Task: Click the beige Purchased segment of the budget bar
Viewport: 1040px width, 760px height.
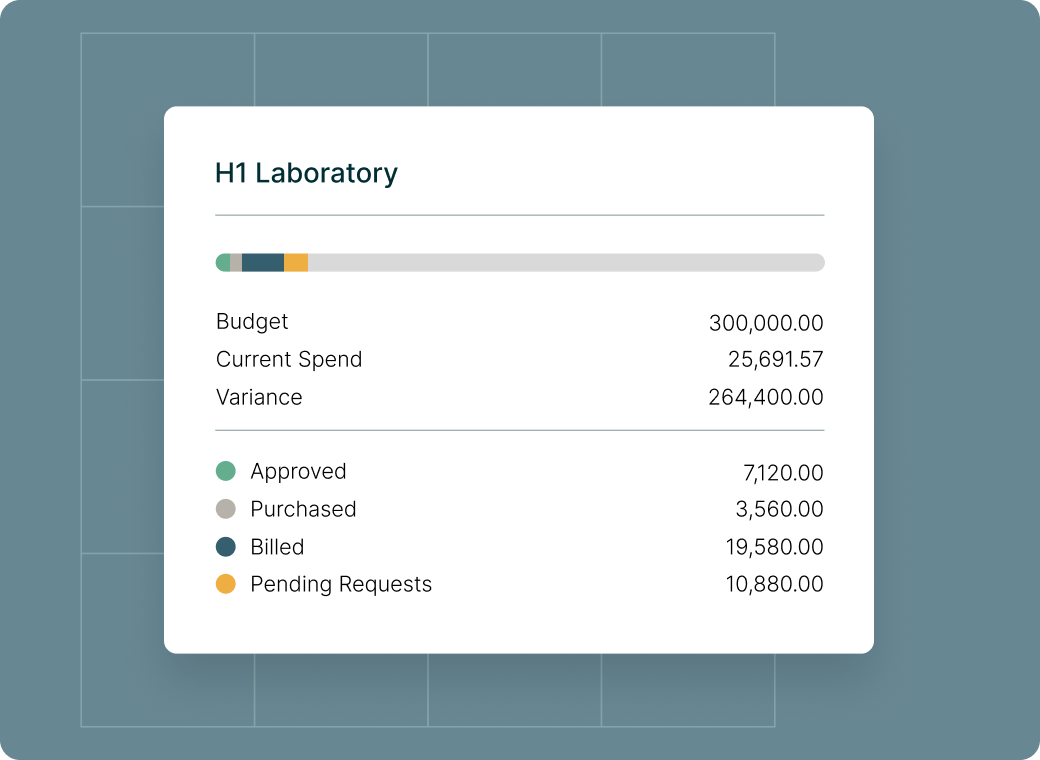Action: 236,263
